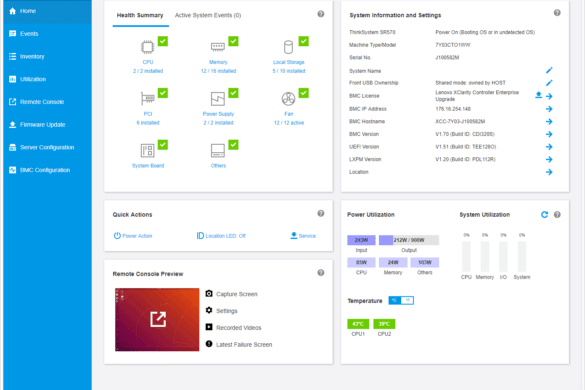585x390 pixels.
Task: Click the 85W CPU power value
Action: coord(361,262)
